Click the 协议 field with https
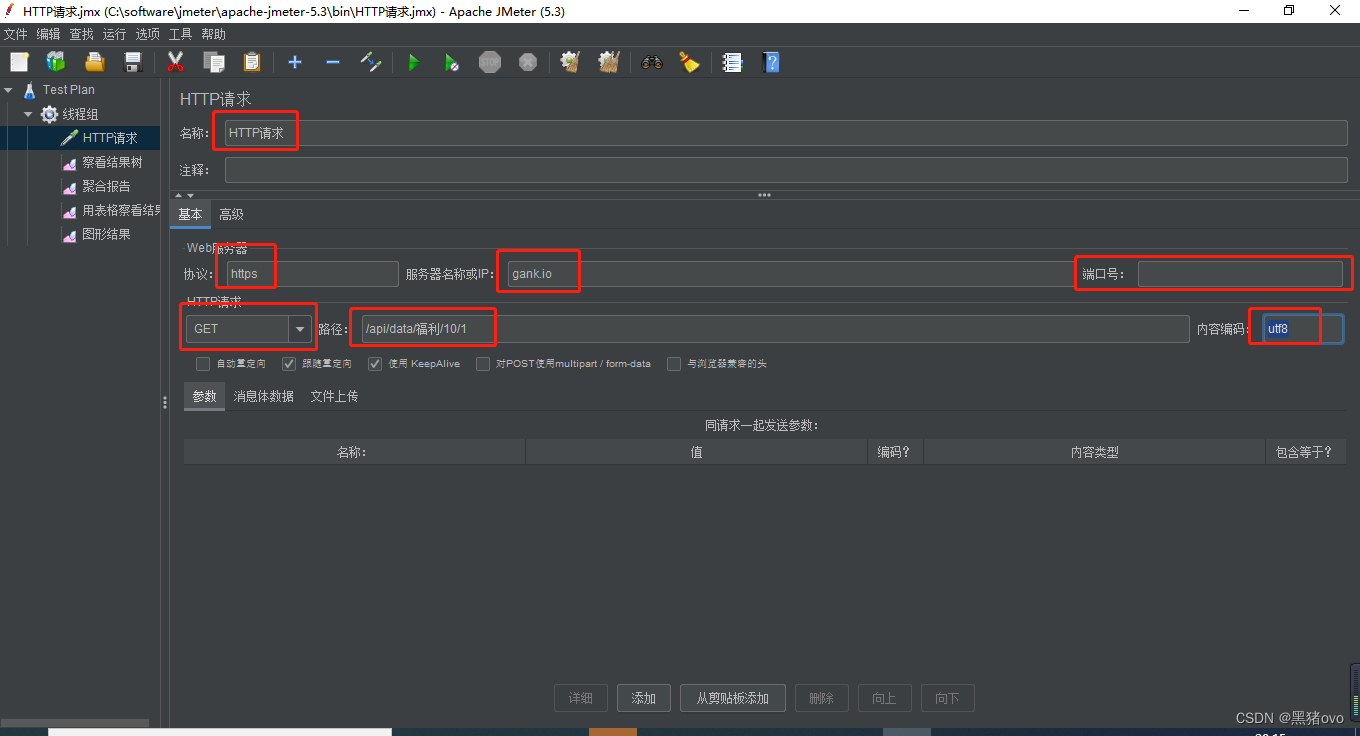This screenshot has width=1360, height=736. coord(311,274)
